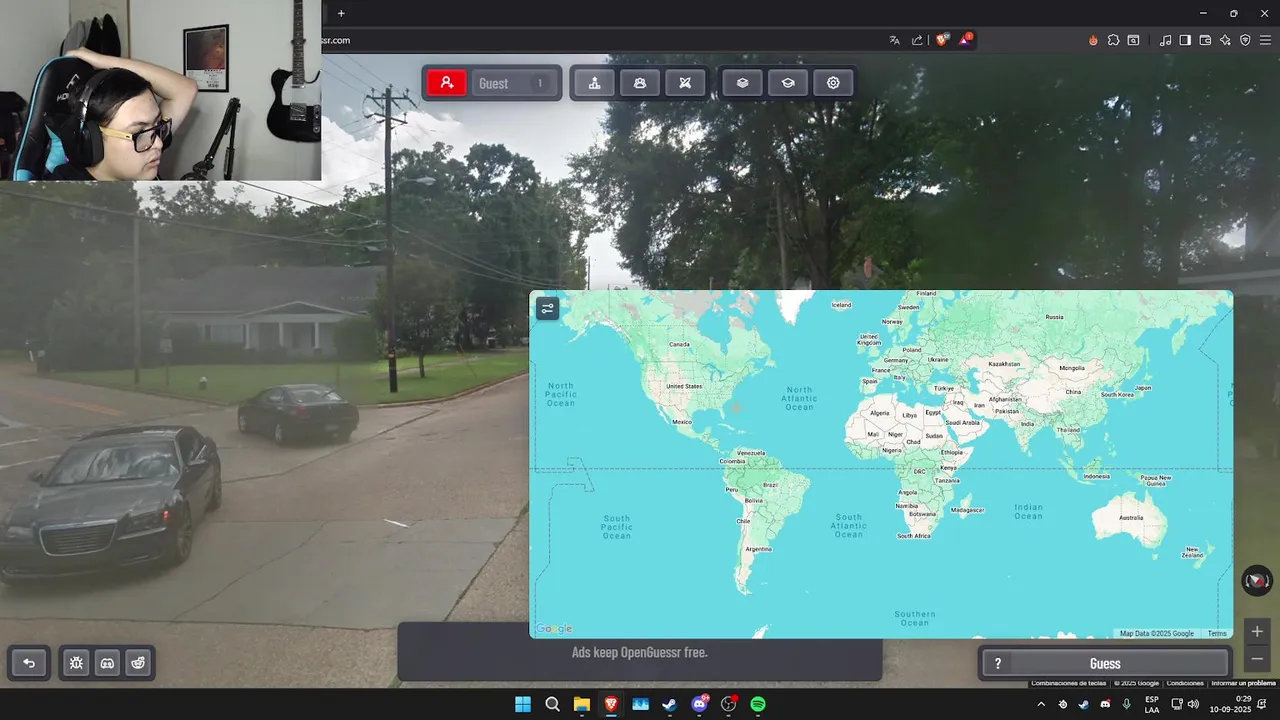Open the taskbar volume control
Image resolution: width=1280 pixels, height=720 pixels.
tap(1193, 704)
